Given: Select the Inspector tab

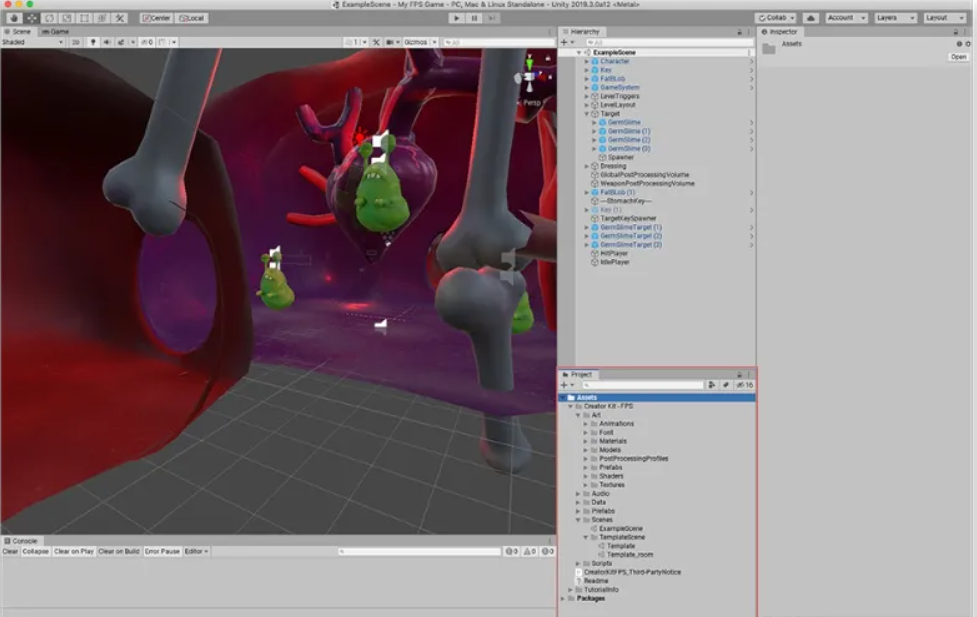Looking at the screenshot, I should click(781, 32).
